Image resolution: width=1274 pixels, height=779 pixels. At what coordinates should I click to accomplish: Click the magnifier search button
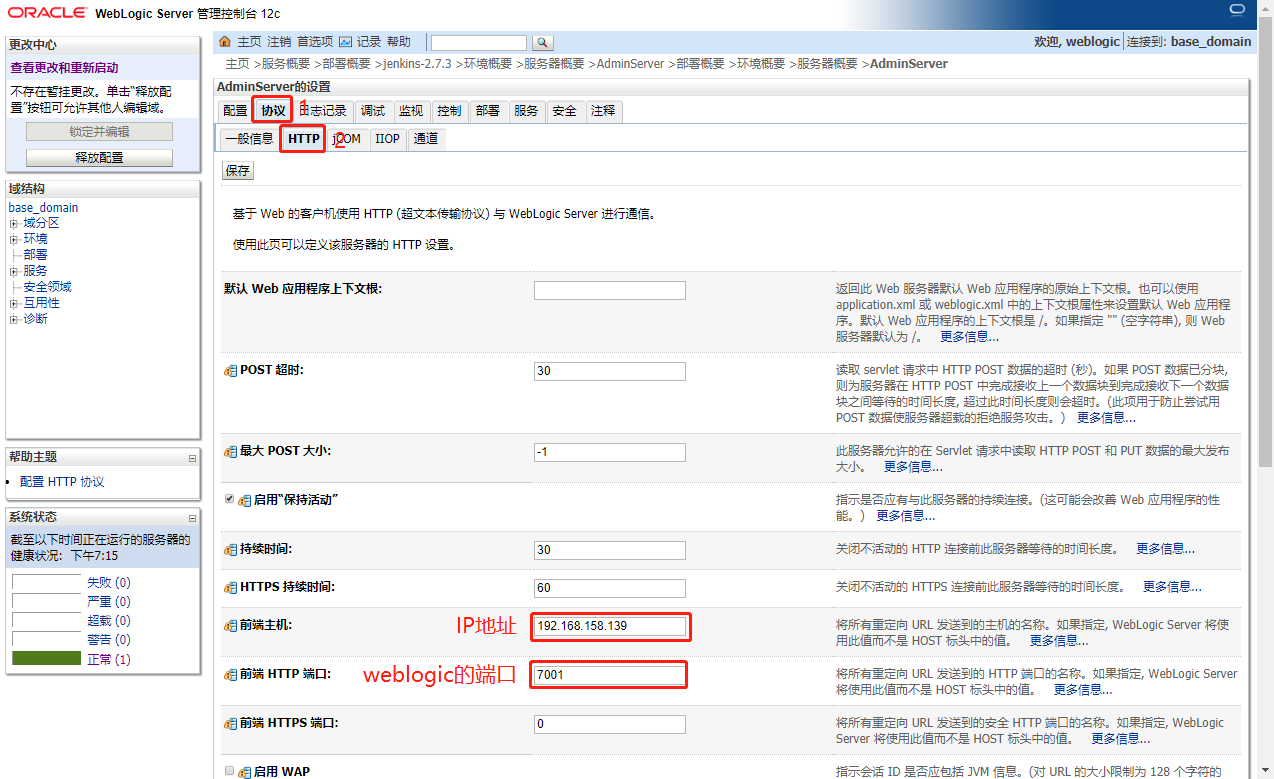[x=542, y=42]
